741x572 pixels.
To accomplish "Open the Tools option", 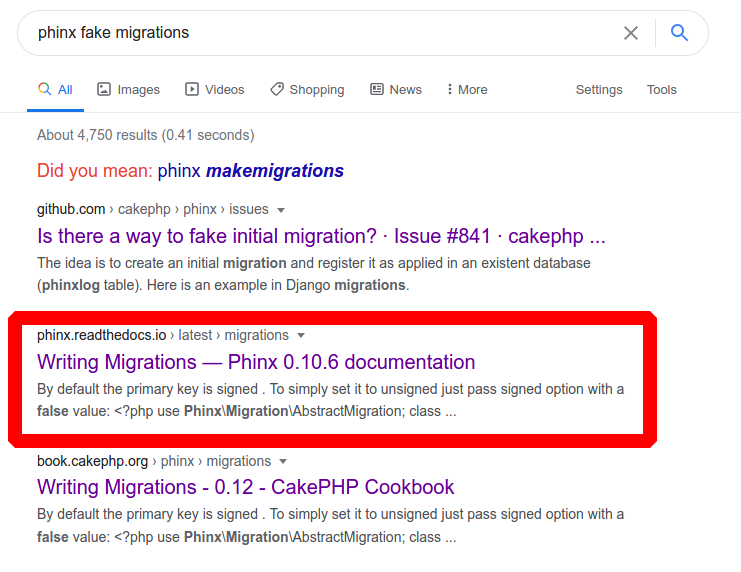I will tap(662, 89).
